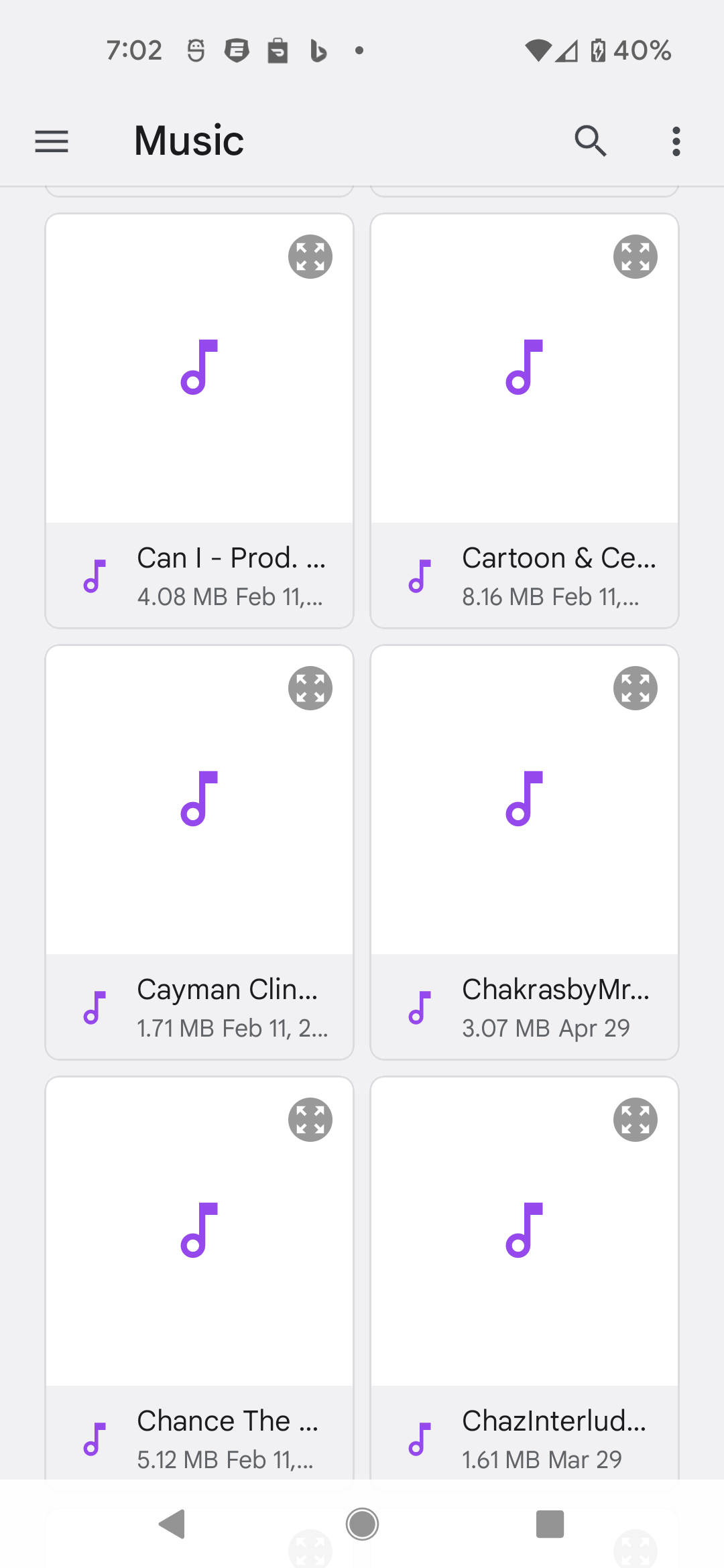Tap the small note icon beside ChakrasbyMr...
This screenshot has width=724, height=1568.
click(420, 1007)
